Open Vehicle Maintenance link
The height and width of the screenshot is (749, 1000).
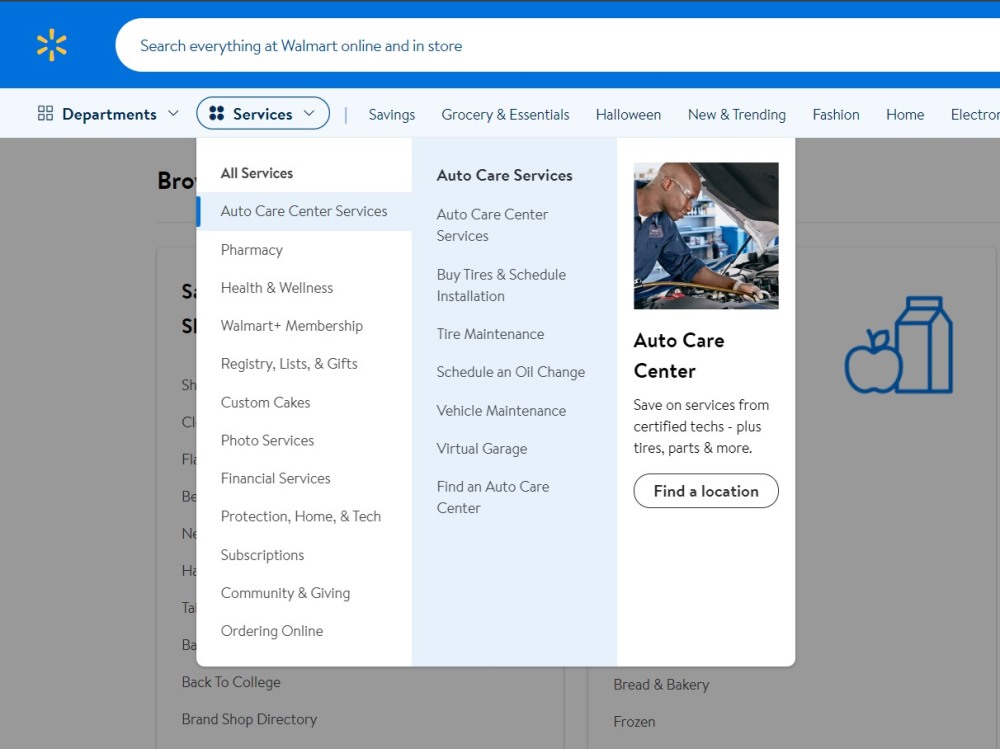point(501,411)
